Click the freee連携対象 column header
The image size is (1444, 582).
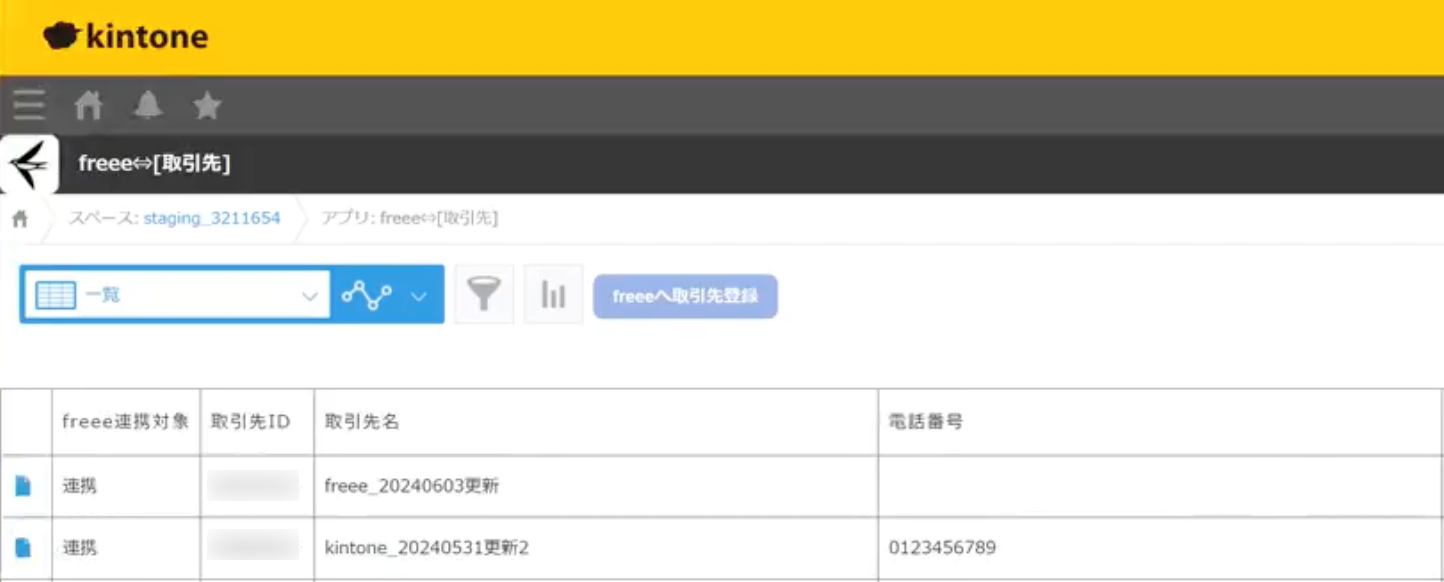point(125,422)
